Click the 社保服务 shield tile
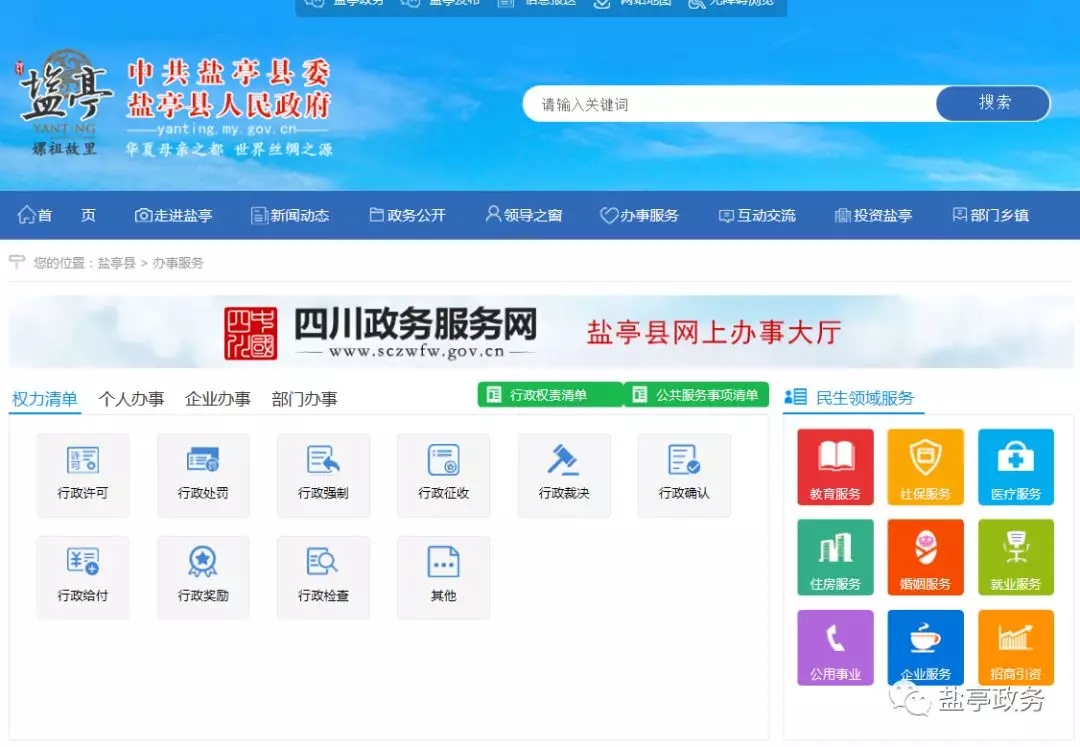This screenshot has width=1080, height=747. pyautogui.click(x=926, y=467)
